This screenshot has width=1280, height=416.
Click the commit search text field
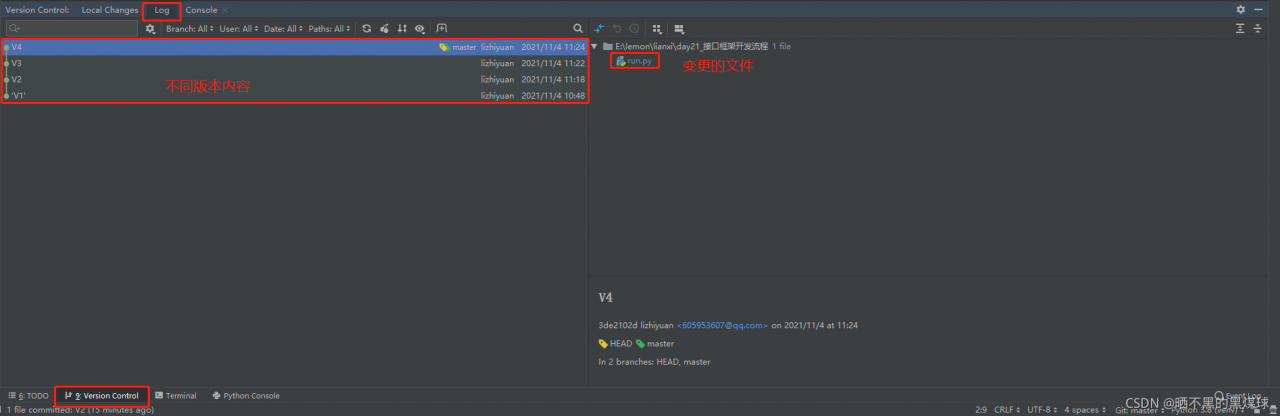point(71,29)
